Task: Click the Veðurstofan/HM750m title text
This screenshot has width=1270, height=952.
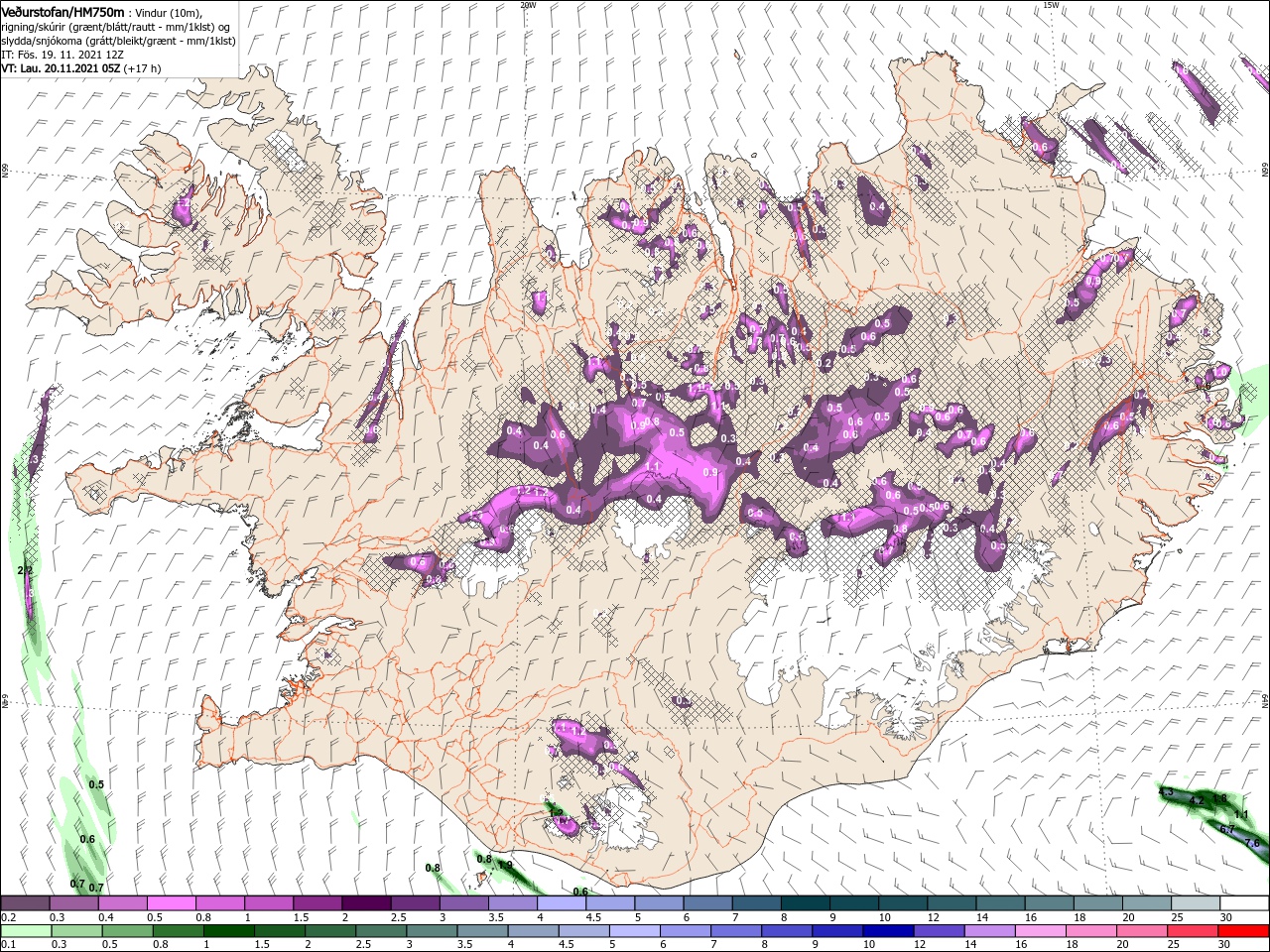Action: [x=63, y=11]
